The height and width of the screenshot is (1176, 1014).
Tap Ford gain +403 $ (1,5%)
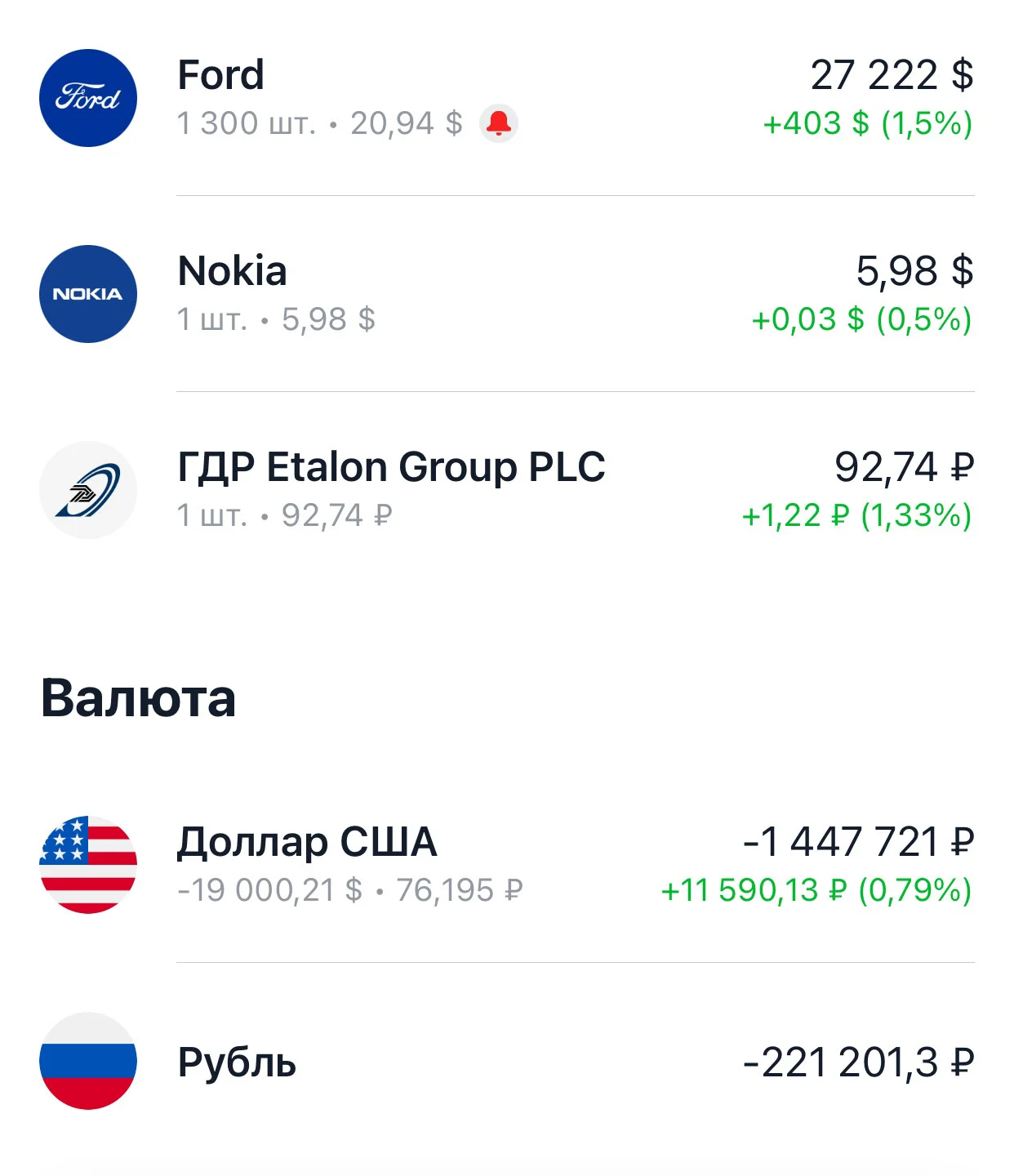pos(868,123)
